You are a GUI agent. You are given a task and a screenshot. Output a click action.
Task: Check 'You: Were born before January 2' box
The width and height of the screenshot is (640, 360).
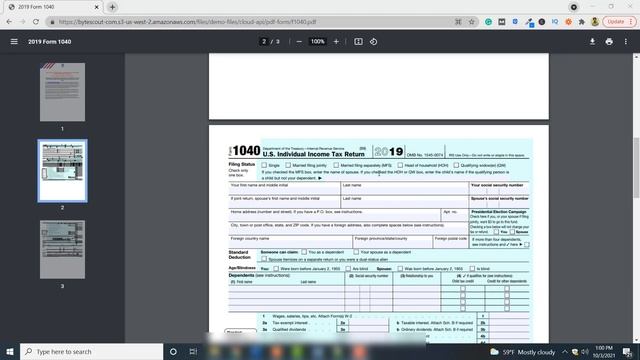point(276,269)
